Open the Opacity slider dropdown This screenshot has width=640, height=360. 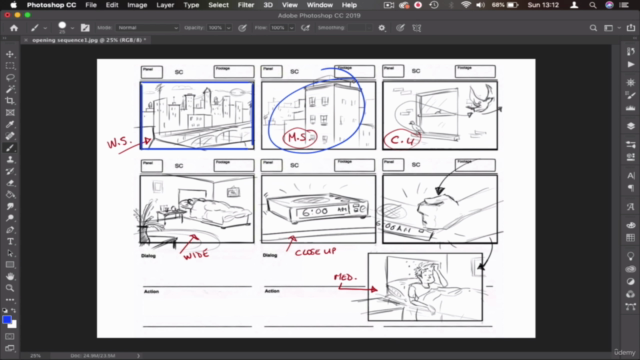tap(229, 28)
